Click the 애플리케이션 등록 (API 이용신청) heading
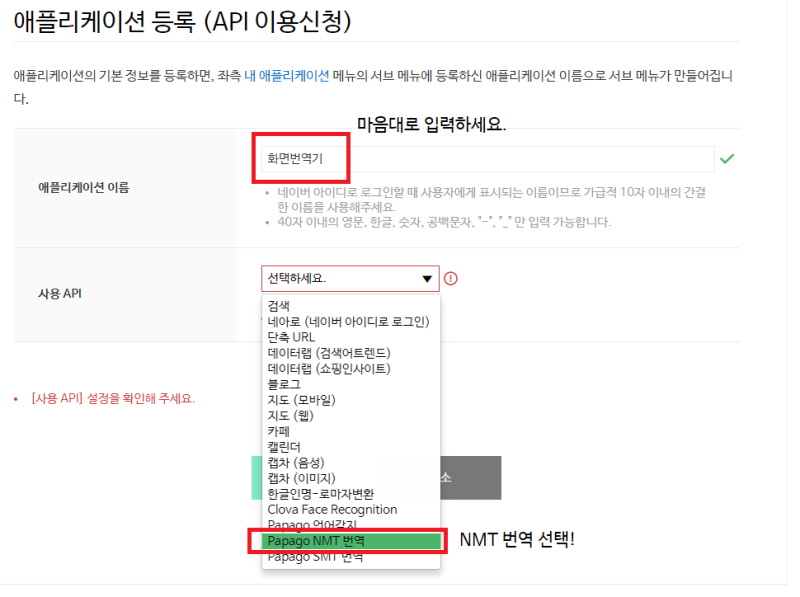Image resolution: width=800 pixels, height=597 pixels. tap(183, 22)
